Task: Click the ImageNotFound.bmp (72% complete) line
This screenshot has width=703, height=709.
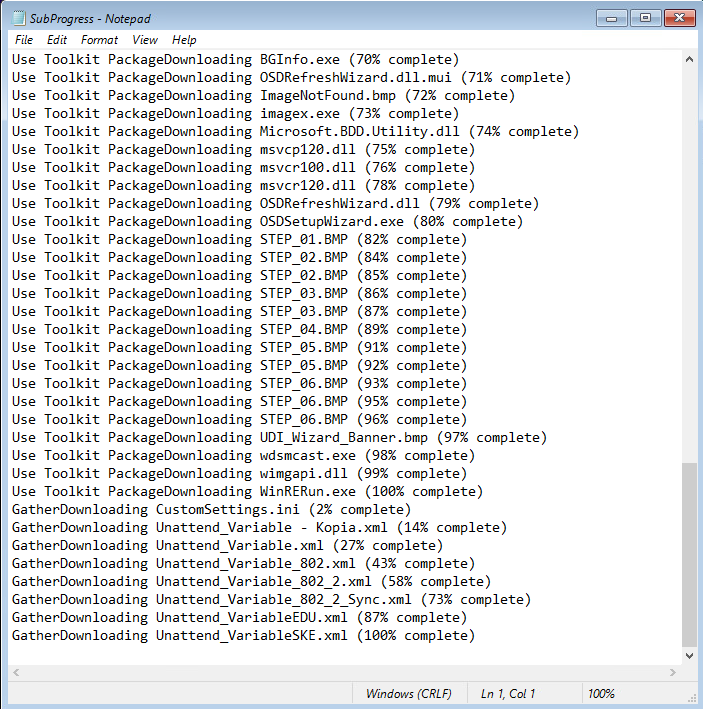Action: pos(264,96)
